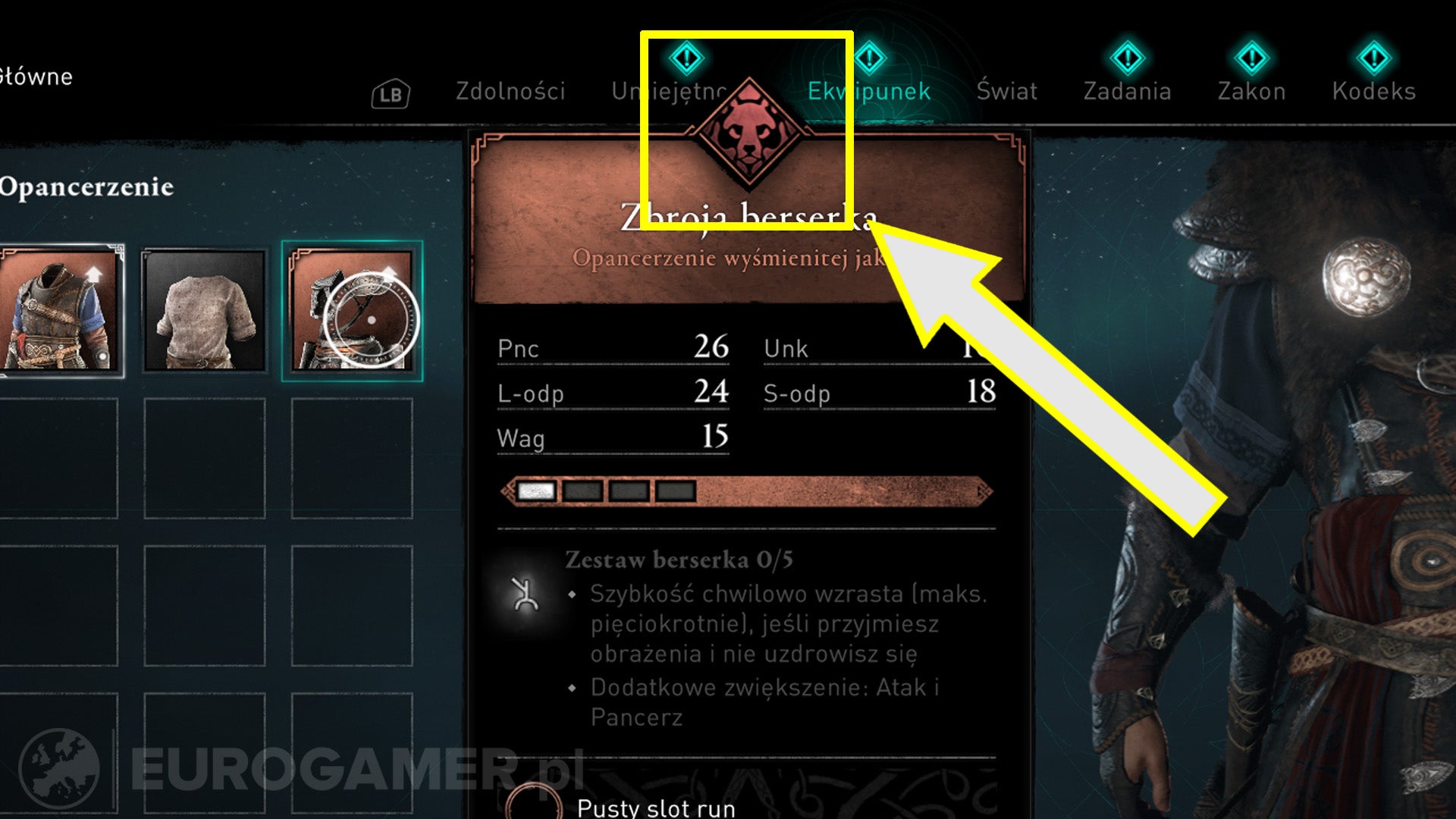Click the notification diamond above Zakon
Screen dimensions: 1456x819
1251,58
